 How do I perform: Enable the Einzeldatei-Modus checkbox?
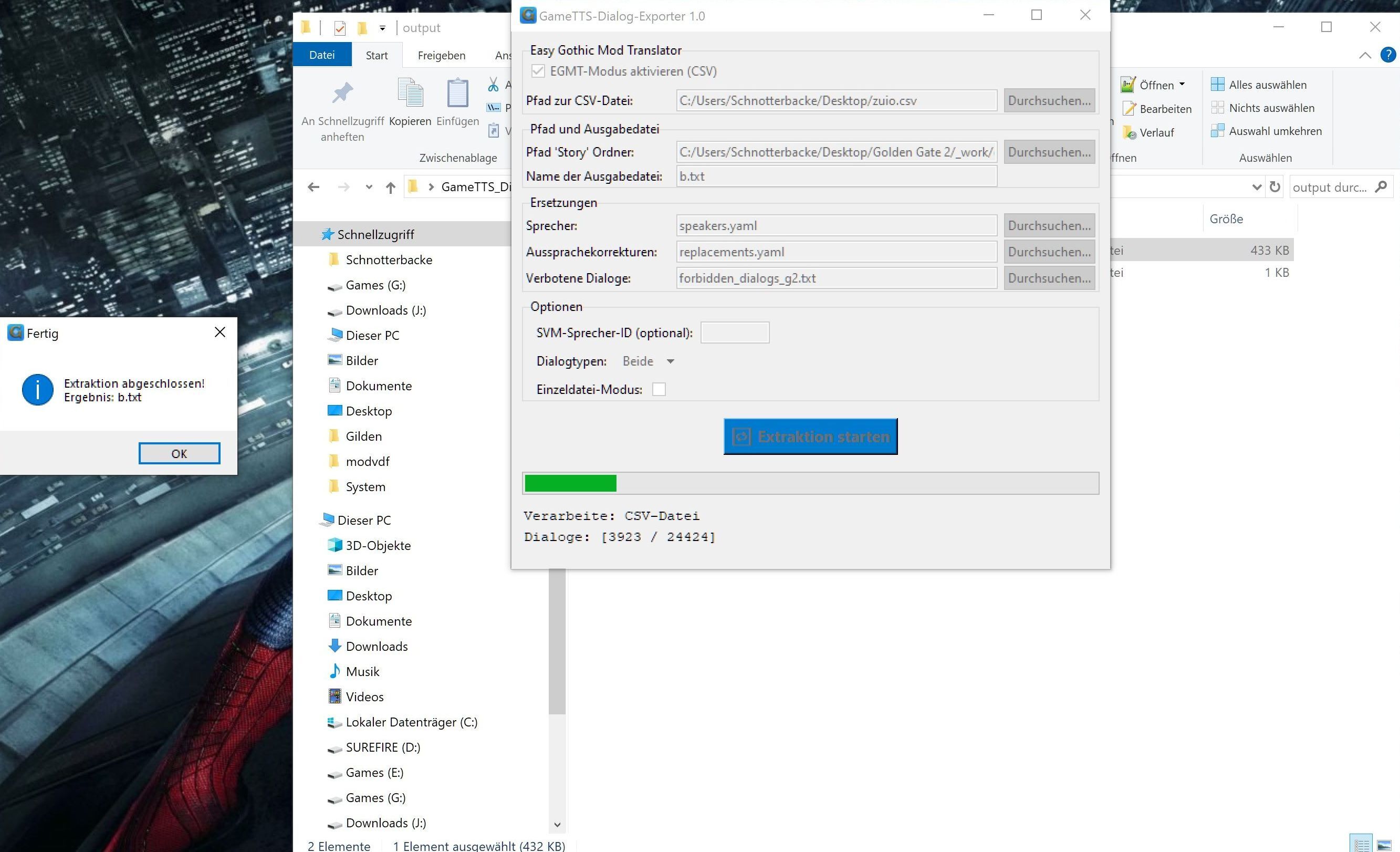click(659, 389)
